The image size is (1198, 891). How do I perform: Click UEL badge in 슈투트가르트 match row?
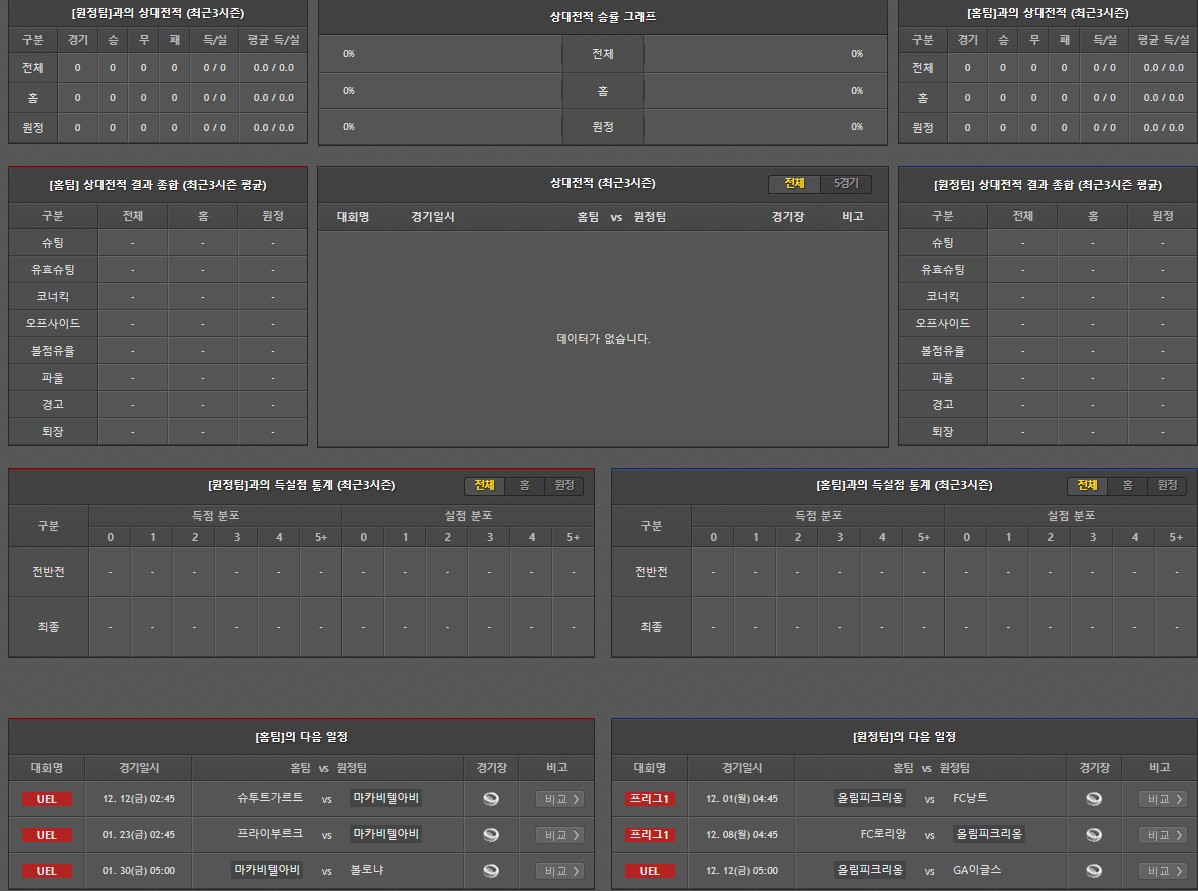pos(47,799)
